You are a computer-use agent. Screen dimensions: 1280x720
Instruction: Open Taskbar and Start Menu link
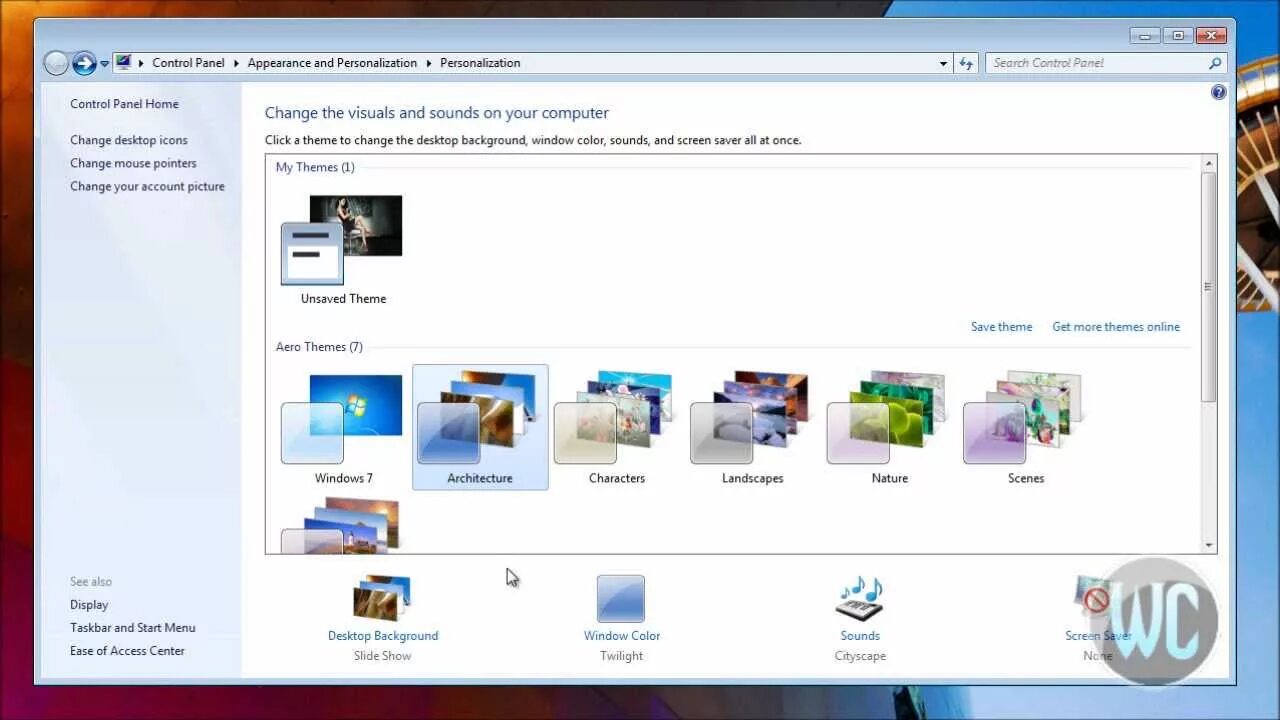pos(133,628)
